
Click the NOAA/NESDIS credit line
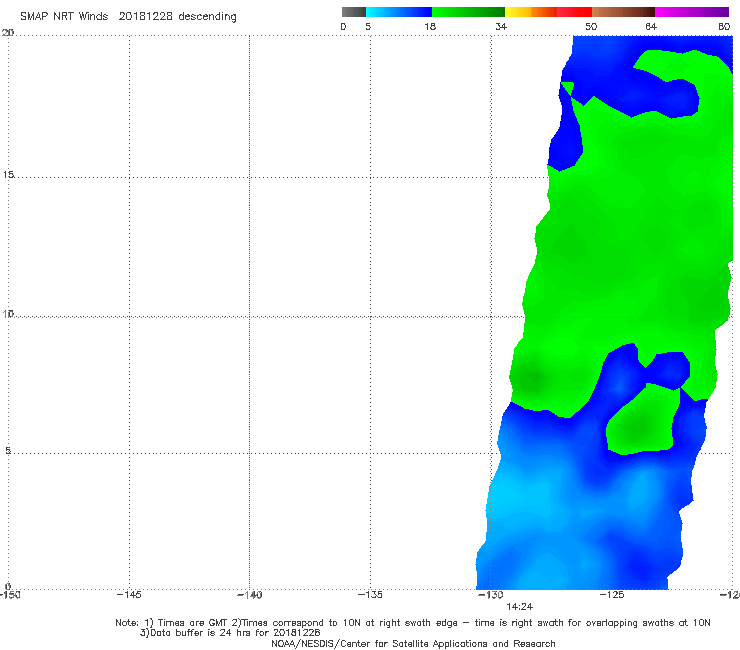pos(413,643)
